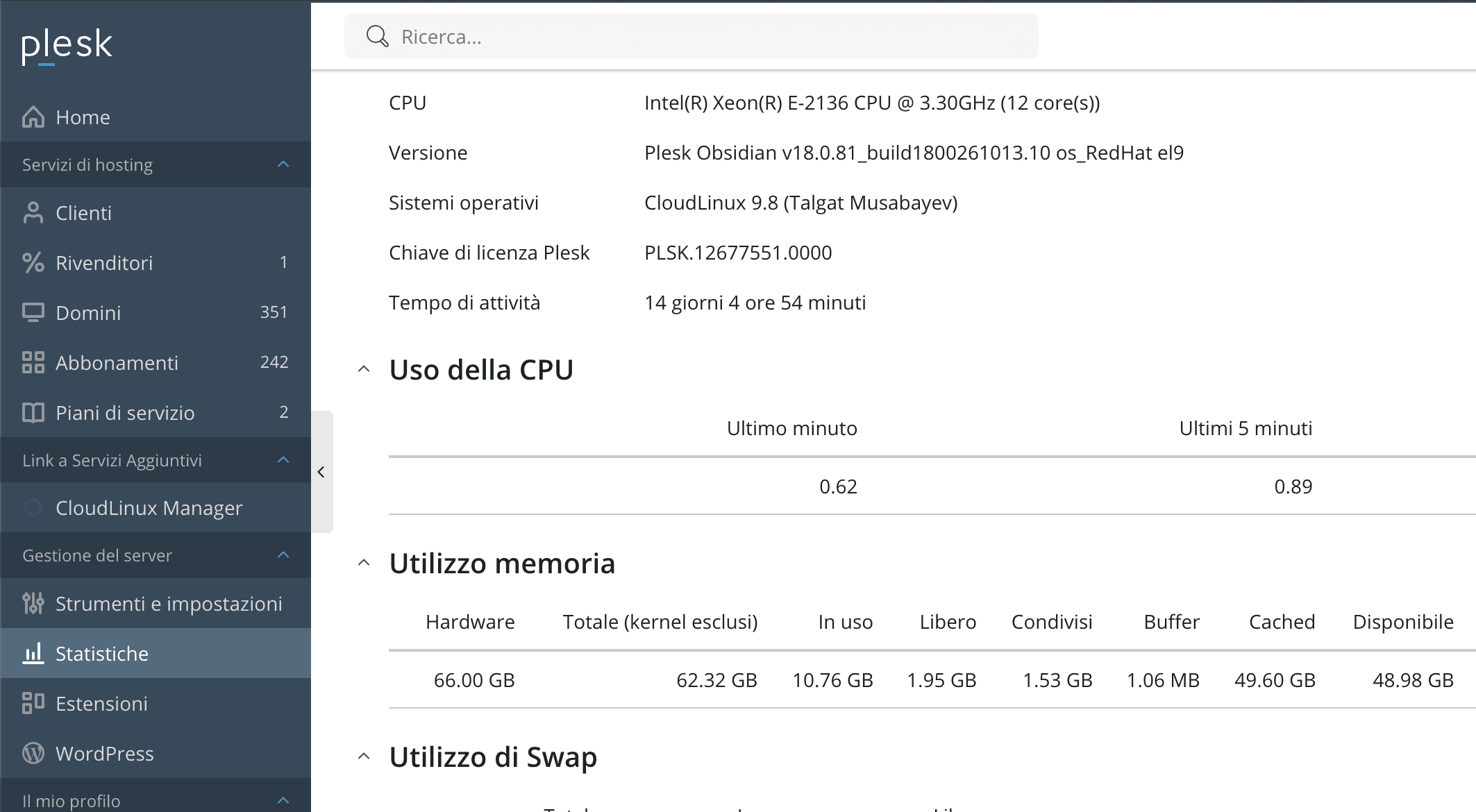
Task: Click the Abbonamenti grid icon
Action: [33, 363]
